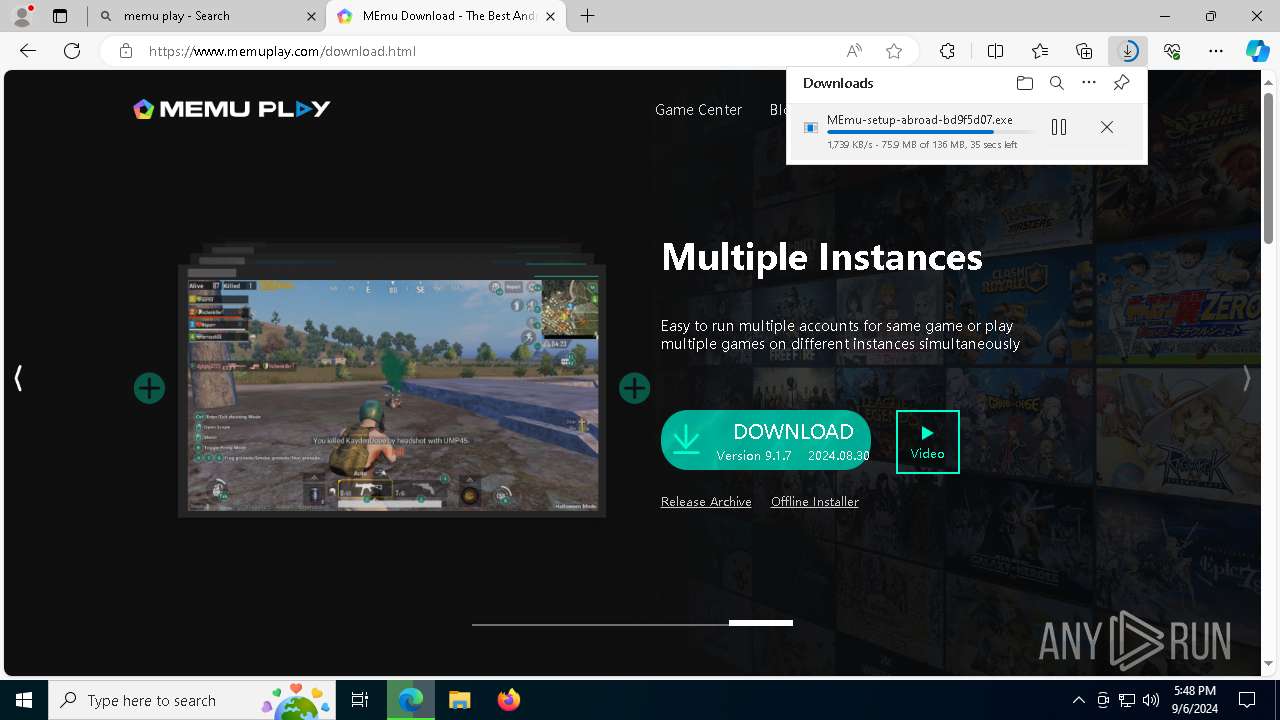Close the MEmu Download tab

pyautogui.click(x=550, y=16)
